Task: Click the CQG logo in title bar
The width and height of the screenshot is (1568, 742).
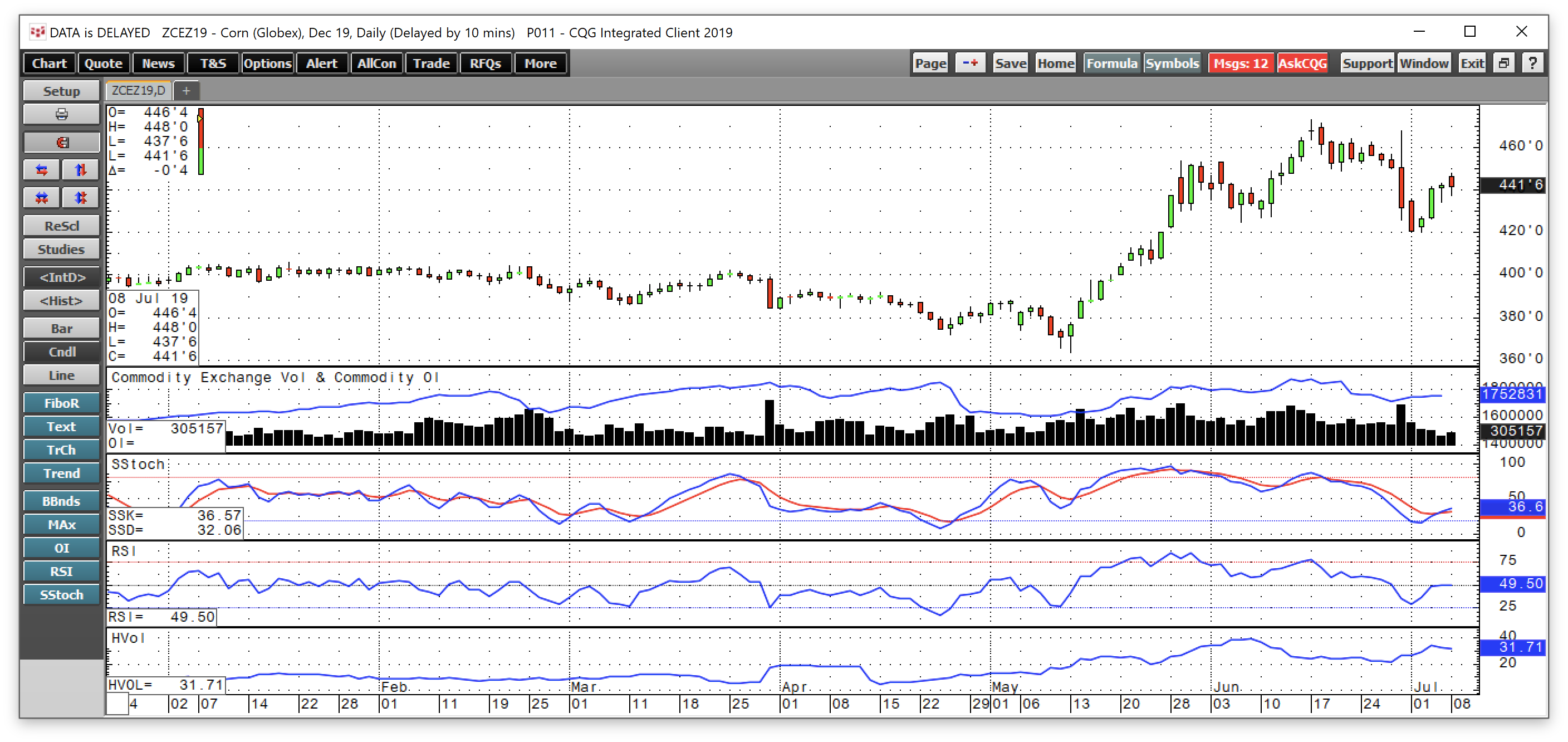Action: 37,32
